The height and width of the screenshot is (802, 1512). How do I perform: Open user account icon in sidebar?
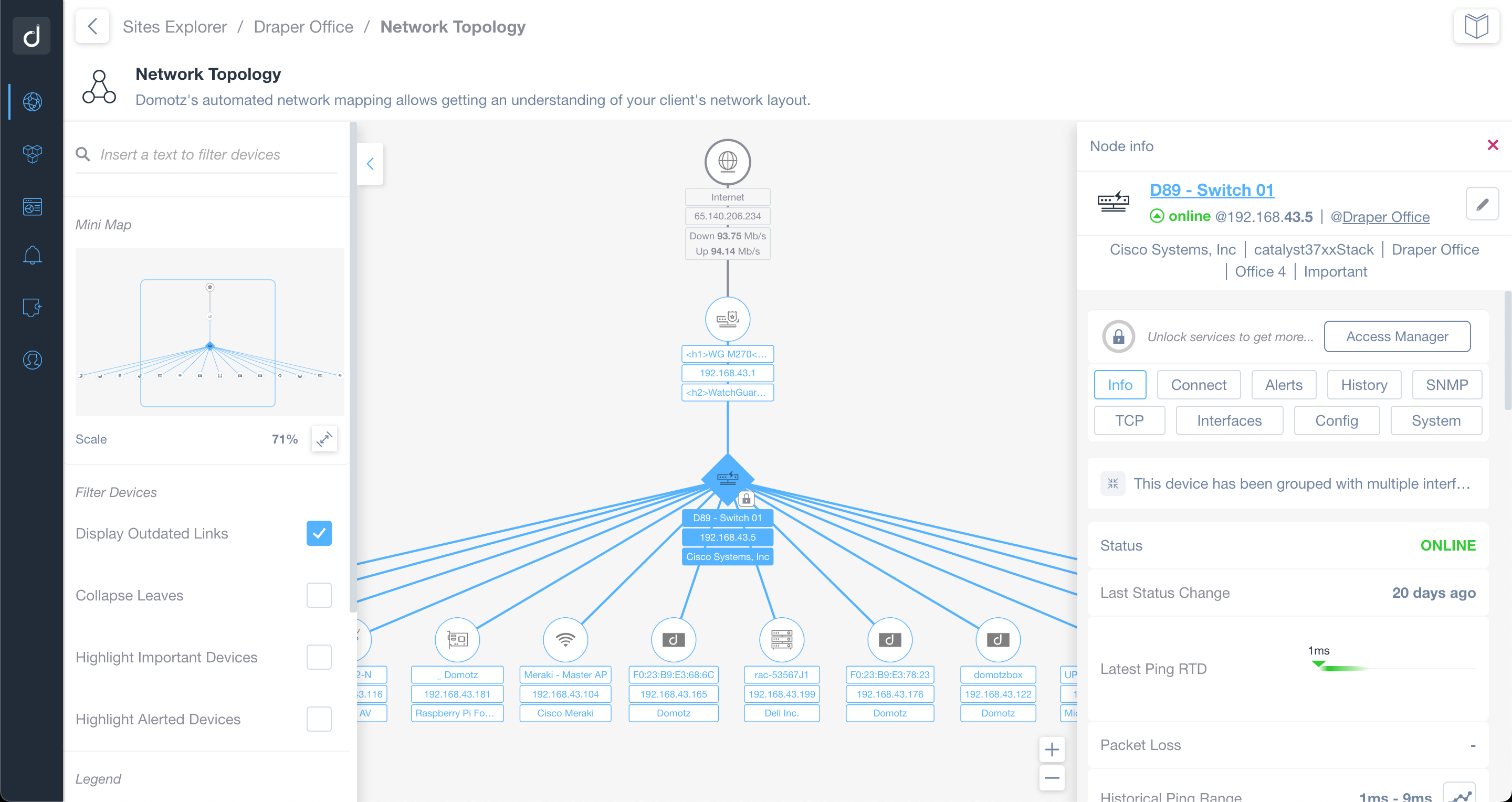[32, 360]
